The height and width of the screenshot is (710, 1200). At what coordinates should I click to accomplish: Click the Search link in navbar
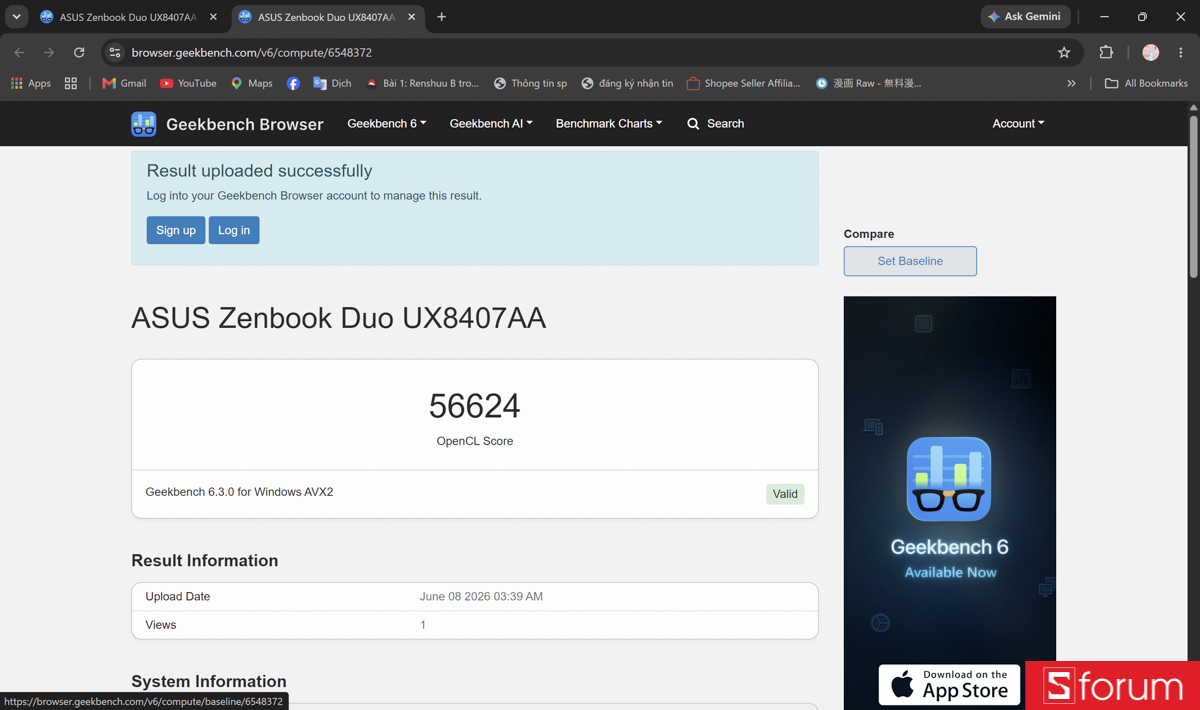tap(716, 123)
